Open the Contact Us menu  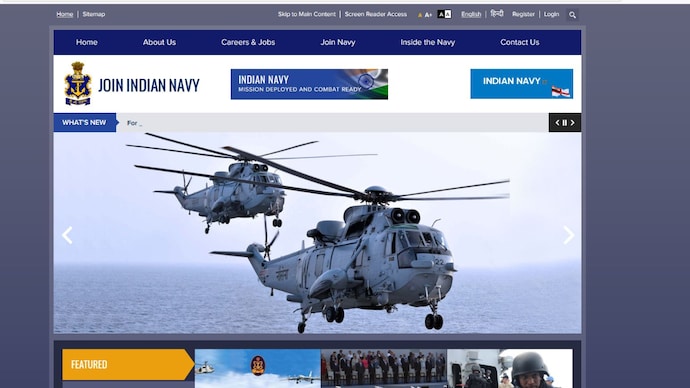(520, 42)
